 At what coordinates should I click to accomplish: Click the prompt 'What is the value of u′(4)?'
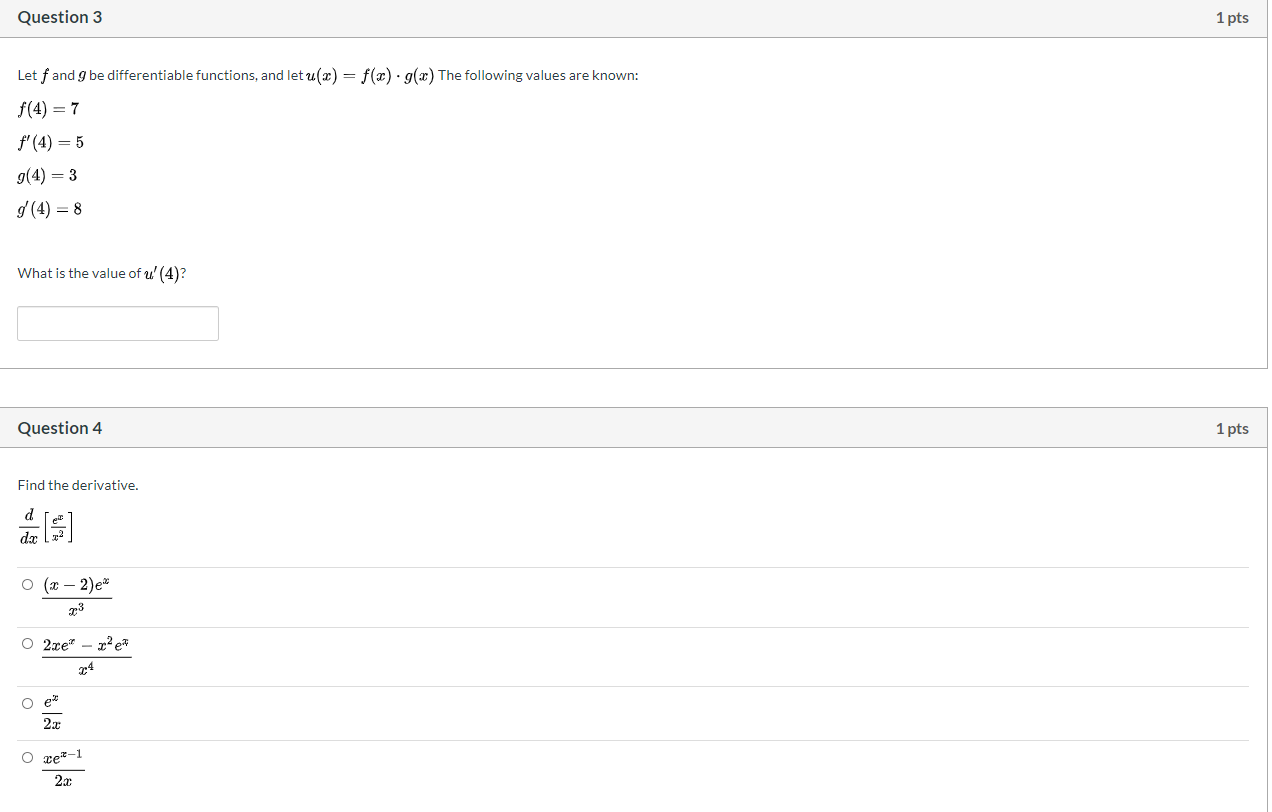coord(102,273)
